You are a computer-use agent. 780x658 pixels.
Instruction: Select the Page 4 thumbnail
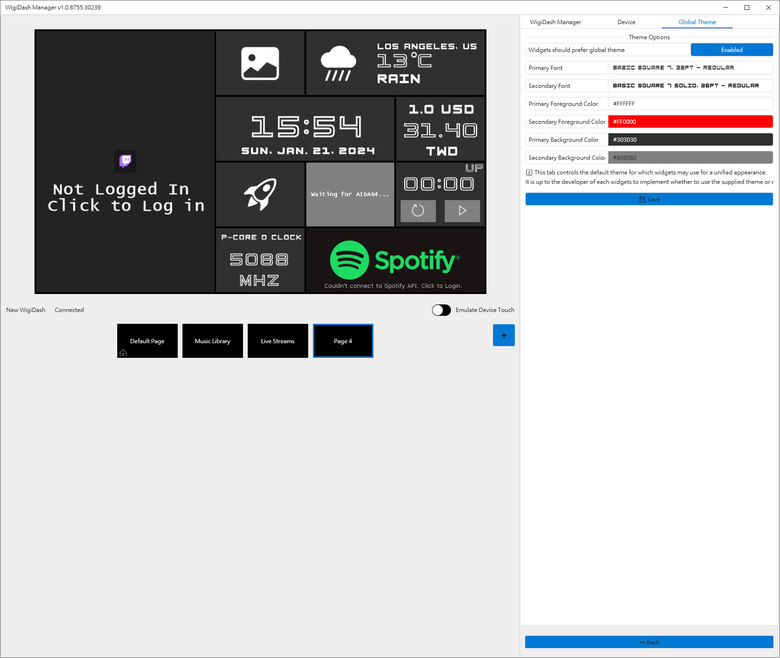pyautogui.click(x=343, y=341)
